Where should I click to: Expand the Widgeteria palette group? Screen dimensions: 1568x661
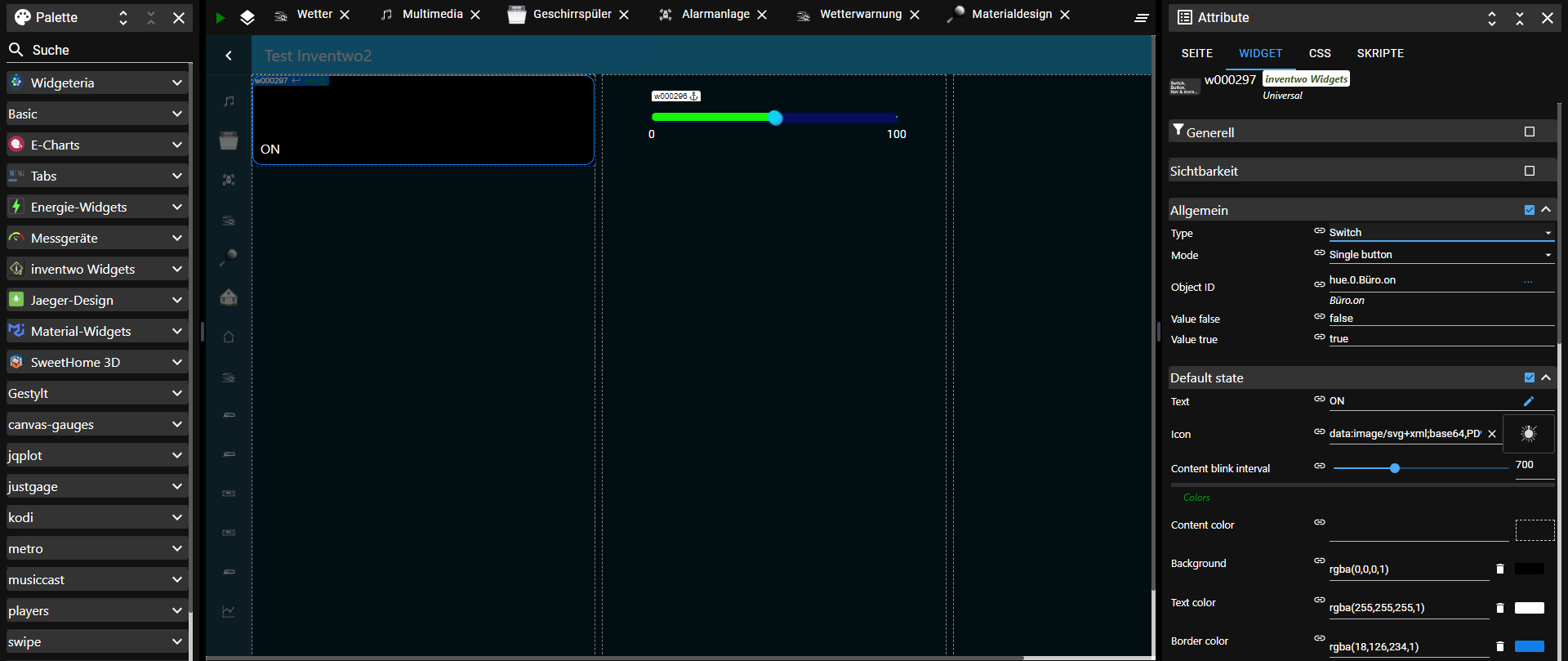point(97,83)
